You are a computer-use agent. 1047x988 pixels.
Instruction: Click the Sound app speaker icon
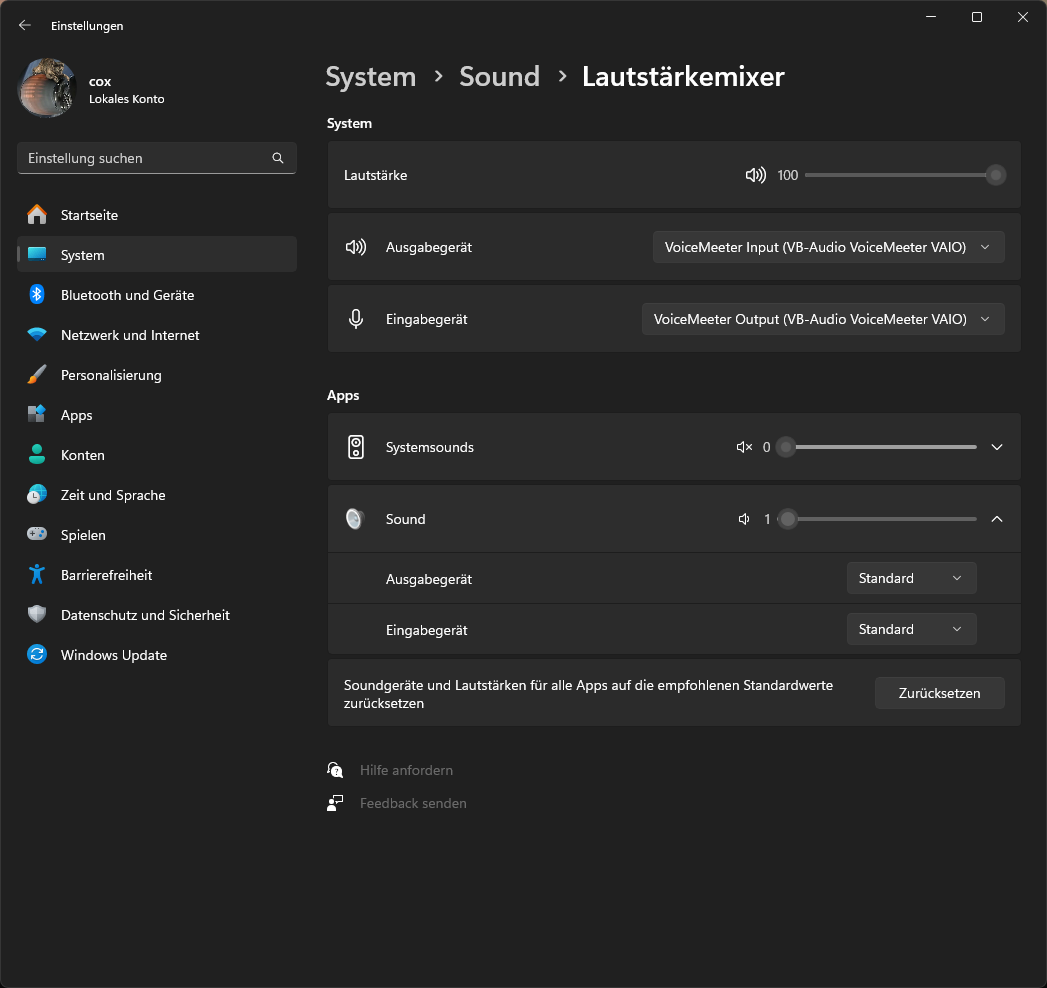click(355, 519)
